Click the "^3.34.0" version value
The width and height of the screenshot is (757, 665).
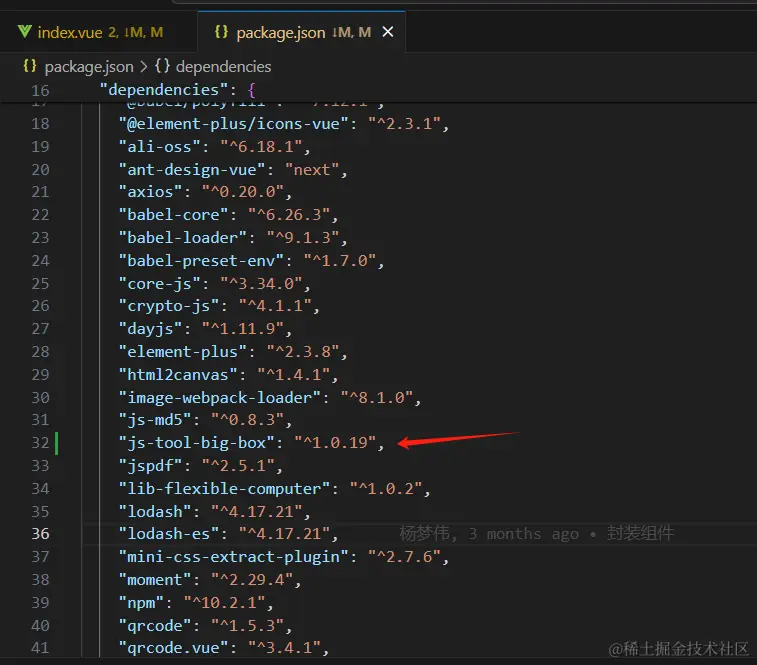pyautogui.click(x=261, y=283)
